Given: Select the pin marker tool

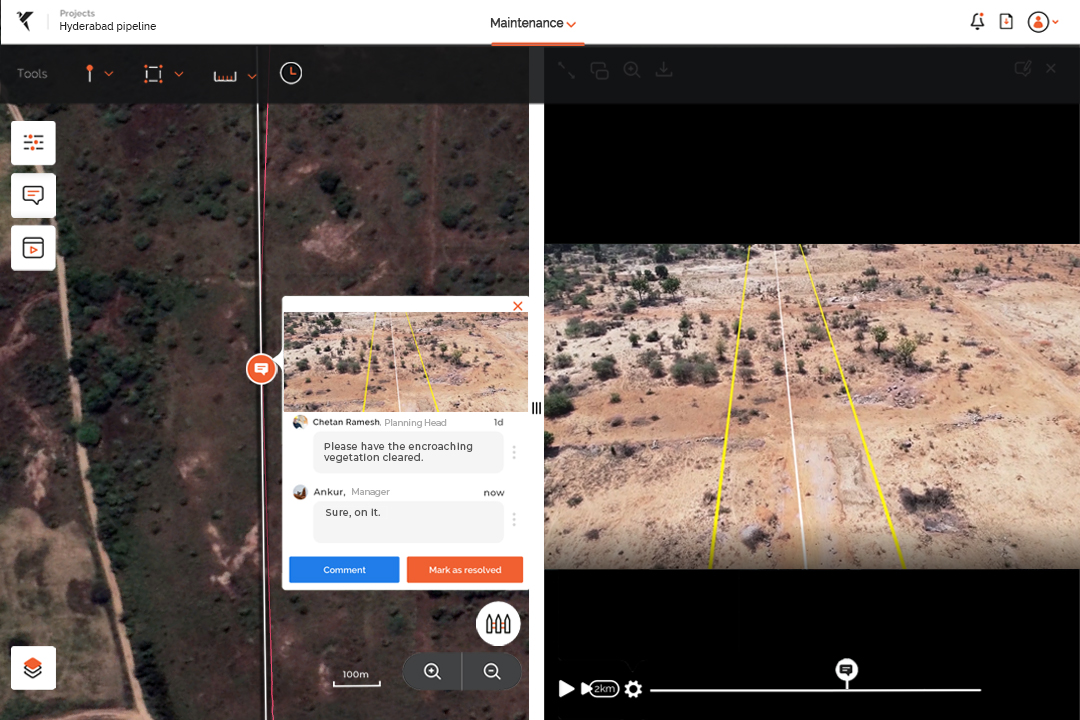Looking at the screenshot, I should [90, 74].
